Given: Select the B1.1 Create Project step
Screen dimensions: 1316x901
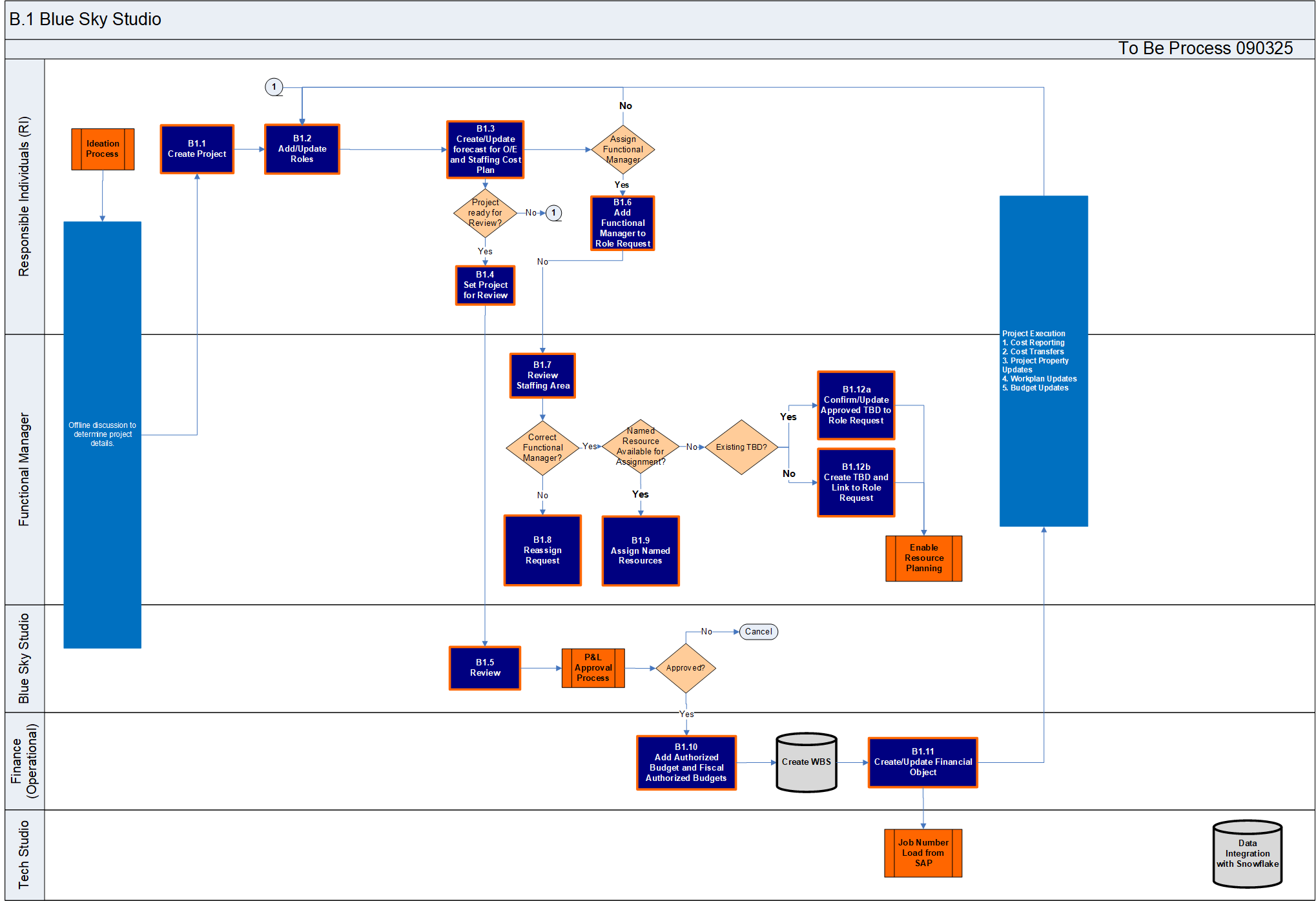Looking at the screenshot, I should tap(197, 149).
